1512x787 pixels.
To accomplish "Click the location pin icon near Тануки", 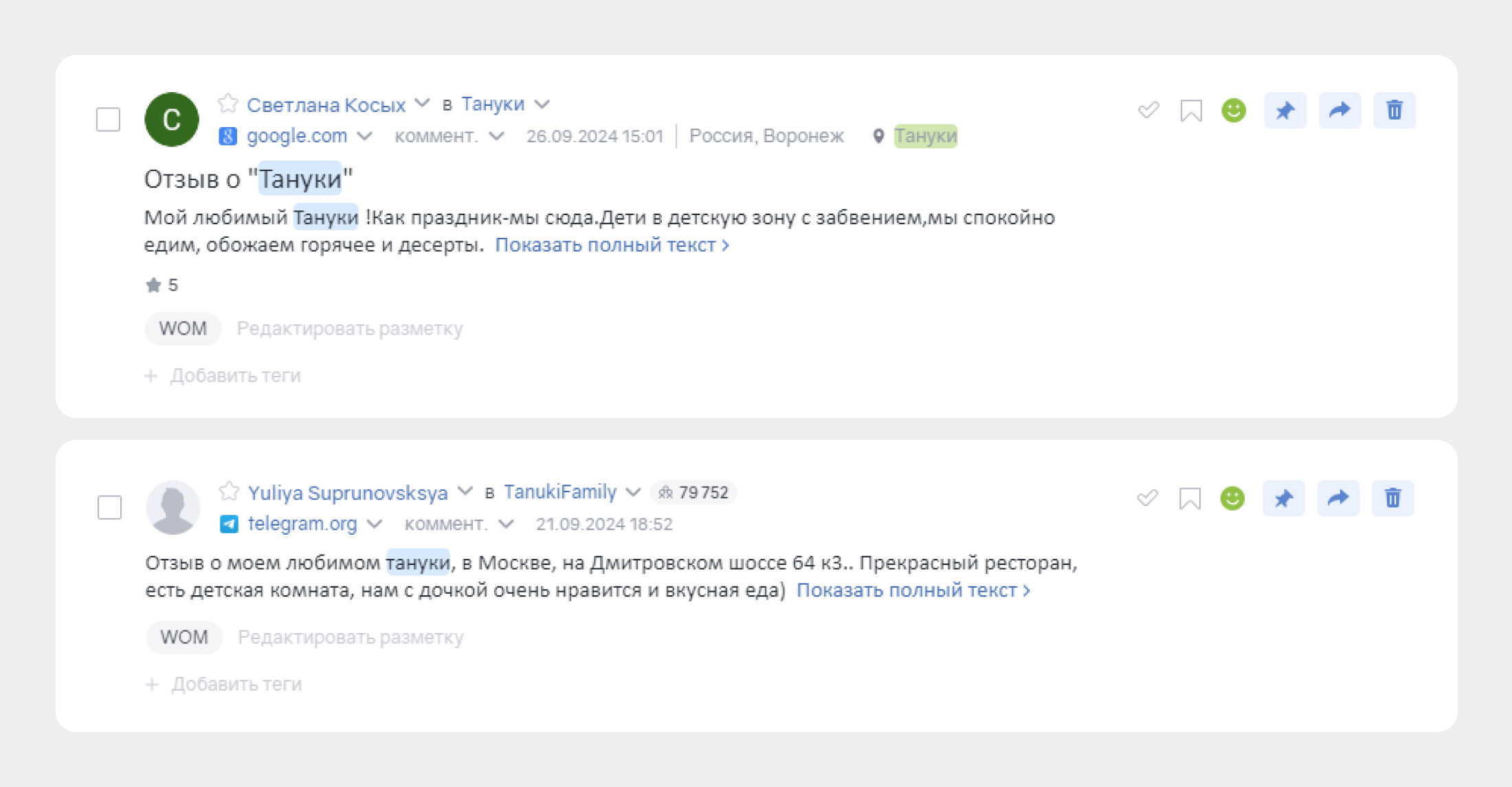I will pos(878,136).
